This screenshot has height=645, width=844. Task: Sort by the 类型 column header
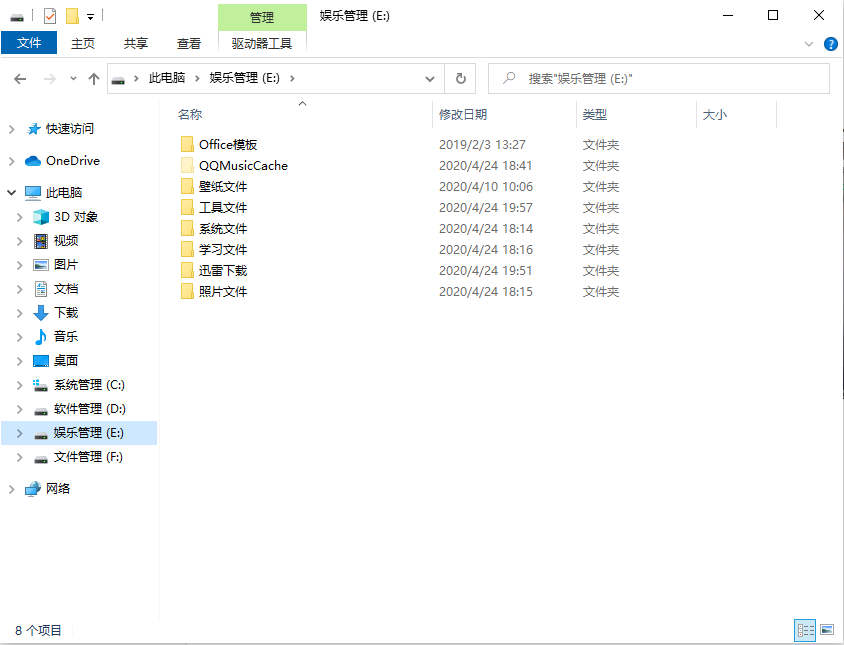tap(595, 115)
